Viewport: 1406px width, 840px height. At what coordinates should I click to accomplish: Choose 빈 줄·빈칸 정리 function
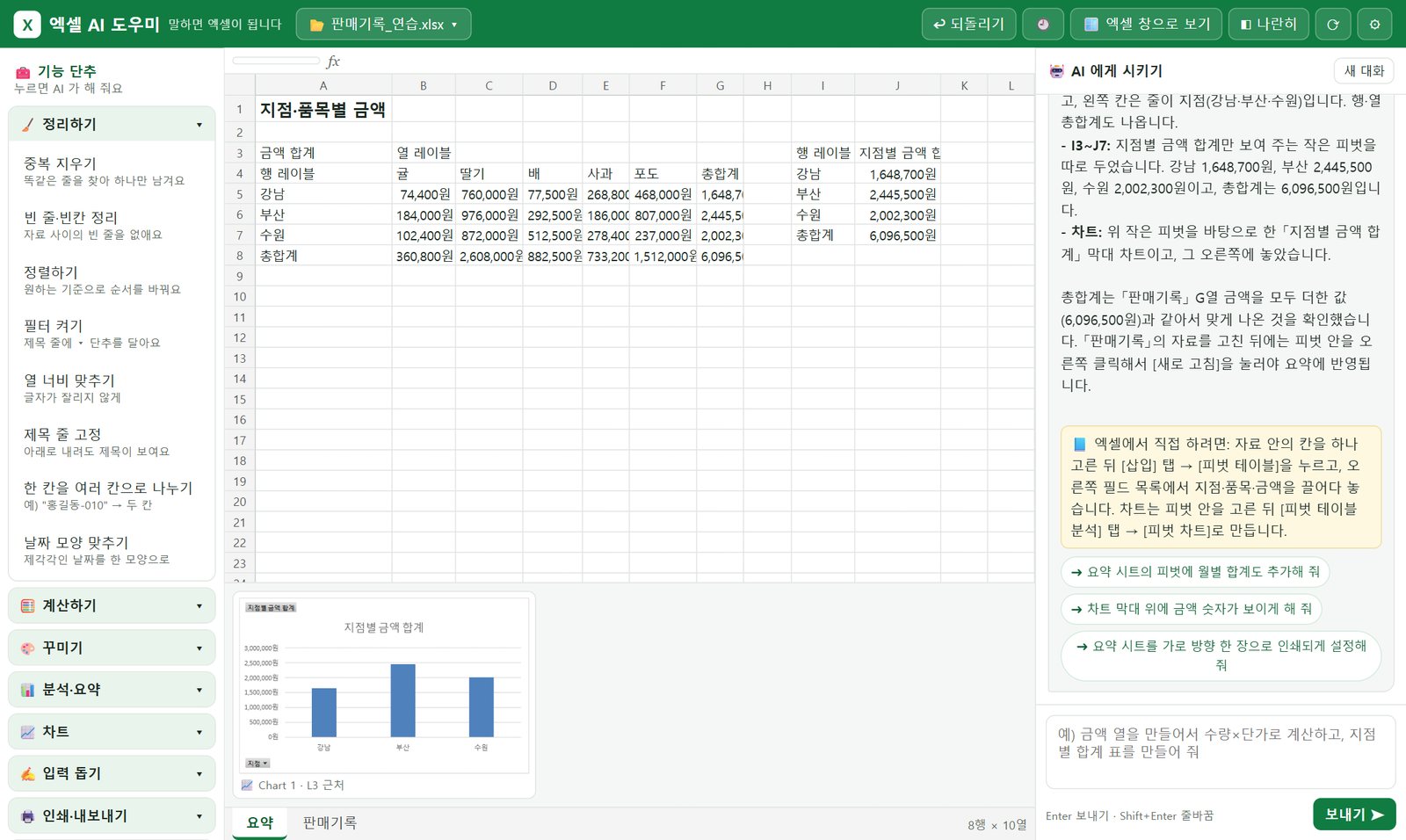[112, 225]
